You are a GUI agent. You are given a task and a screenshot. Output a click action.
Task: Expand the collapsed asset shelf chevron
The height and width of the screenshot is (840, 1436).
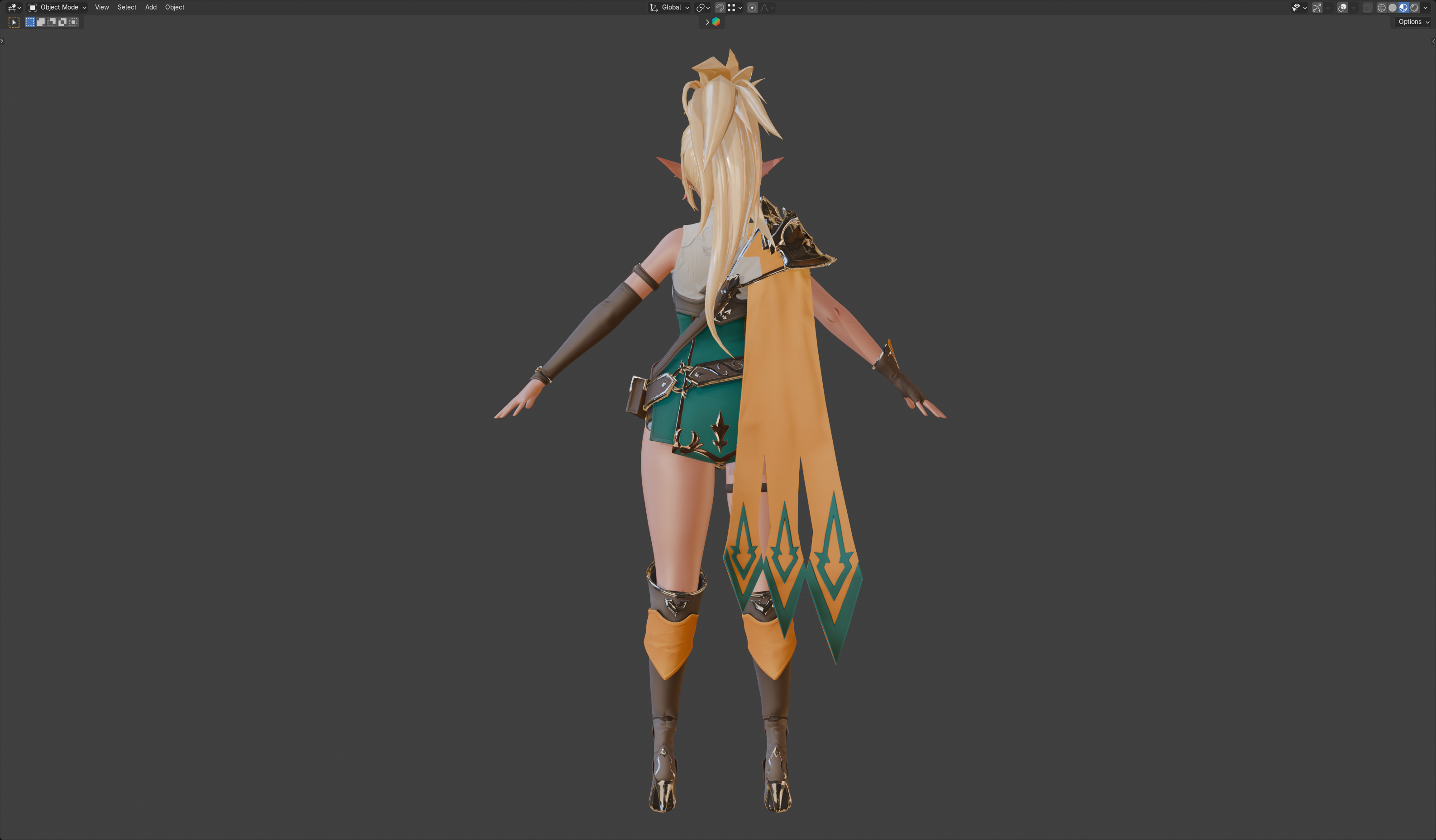[x=707, y=22]
